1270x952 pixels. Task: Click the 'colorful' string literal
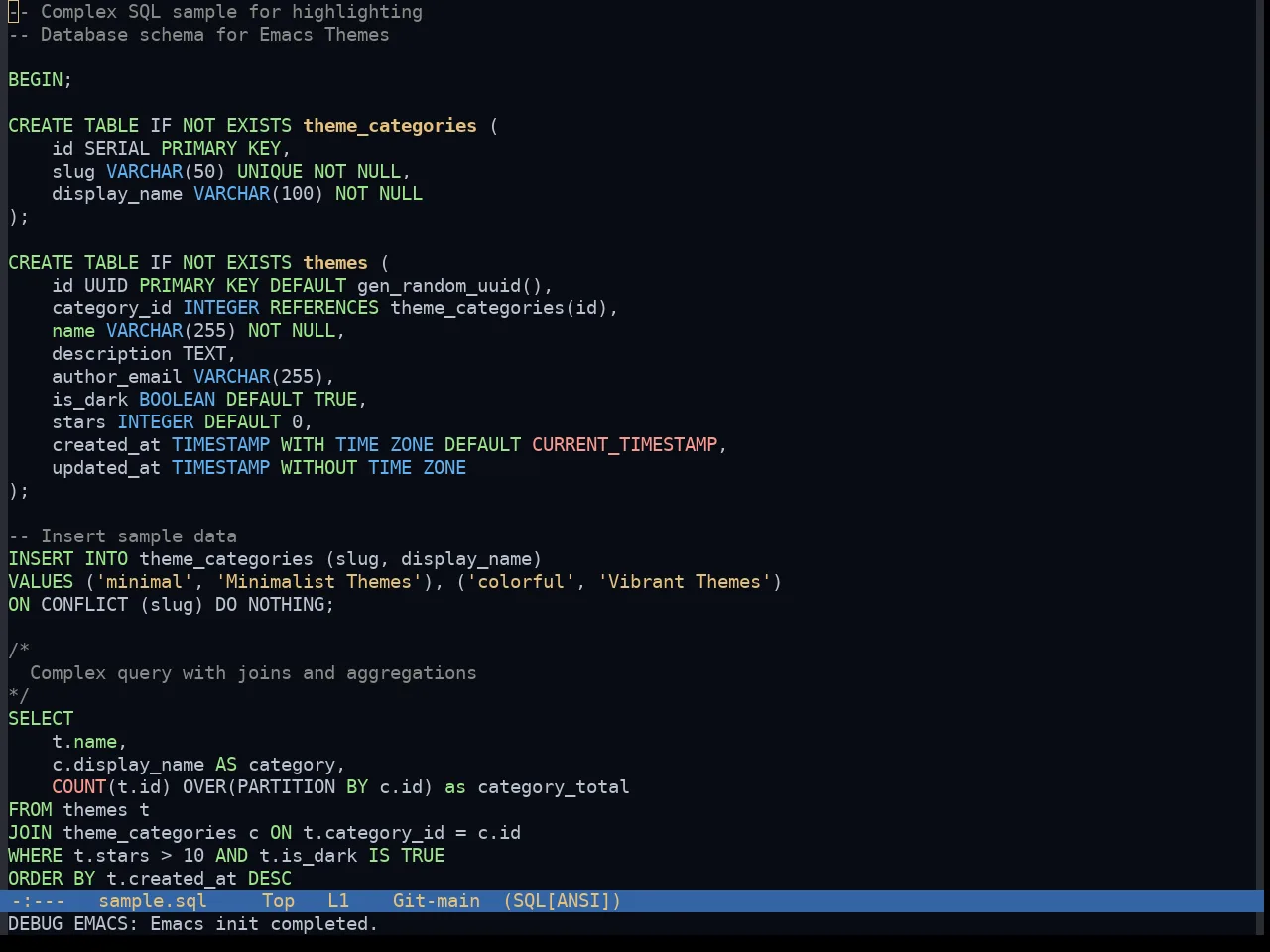pyautogui.click(x=521, y=582)
